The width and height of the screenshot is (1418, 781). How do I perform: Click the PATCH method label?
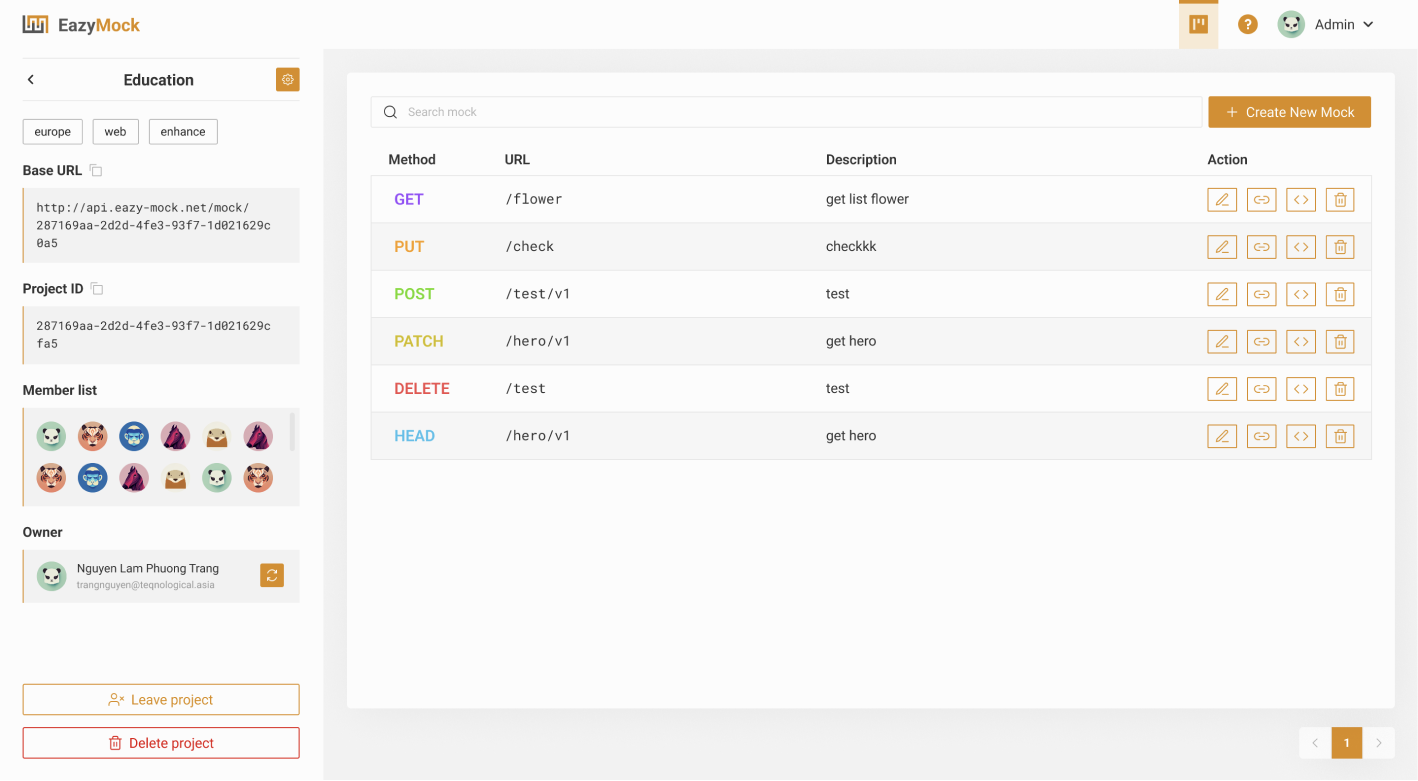click(419, 342)
